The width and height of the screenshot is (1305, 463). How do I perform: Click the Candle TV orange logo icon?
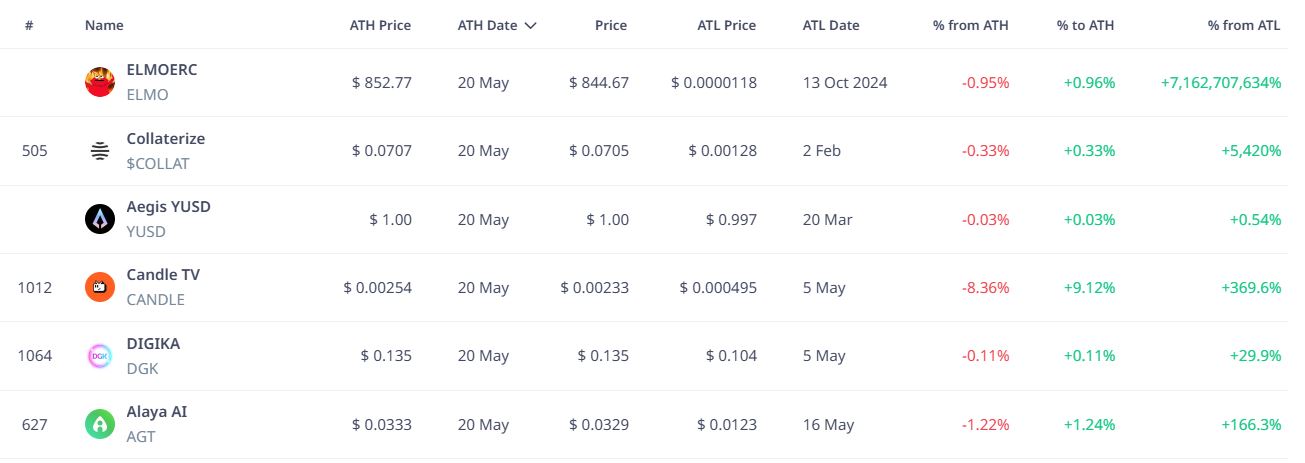100,287
